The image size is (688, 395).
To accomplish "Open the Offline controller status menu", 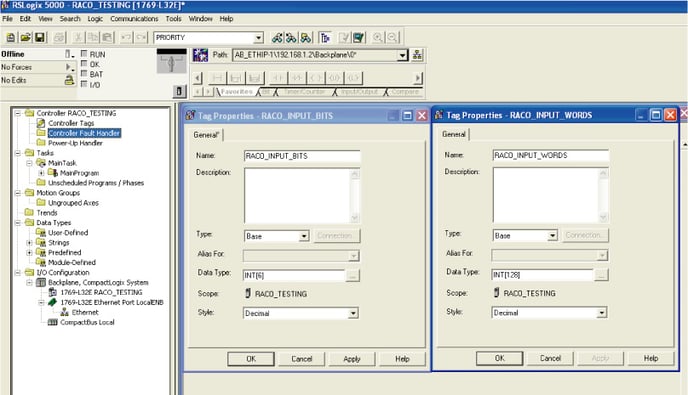I will pos(69,54).
